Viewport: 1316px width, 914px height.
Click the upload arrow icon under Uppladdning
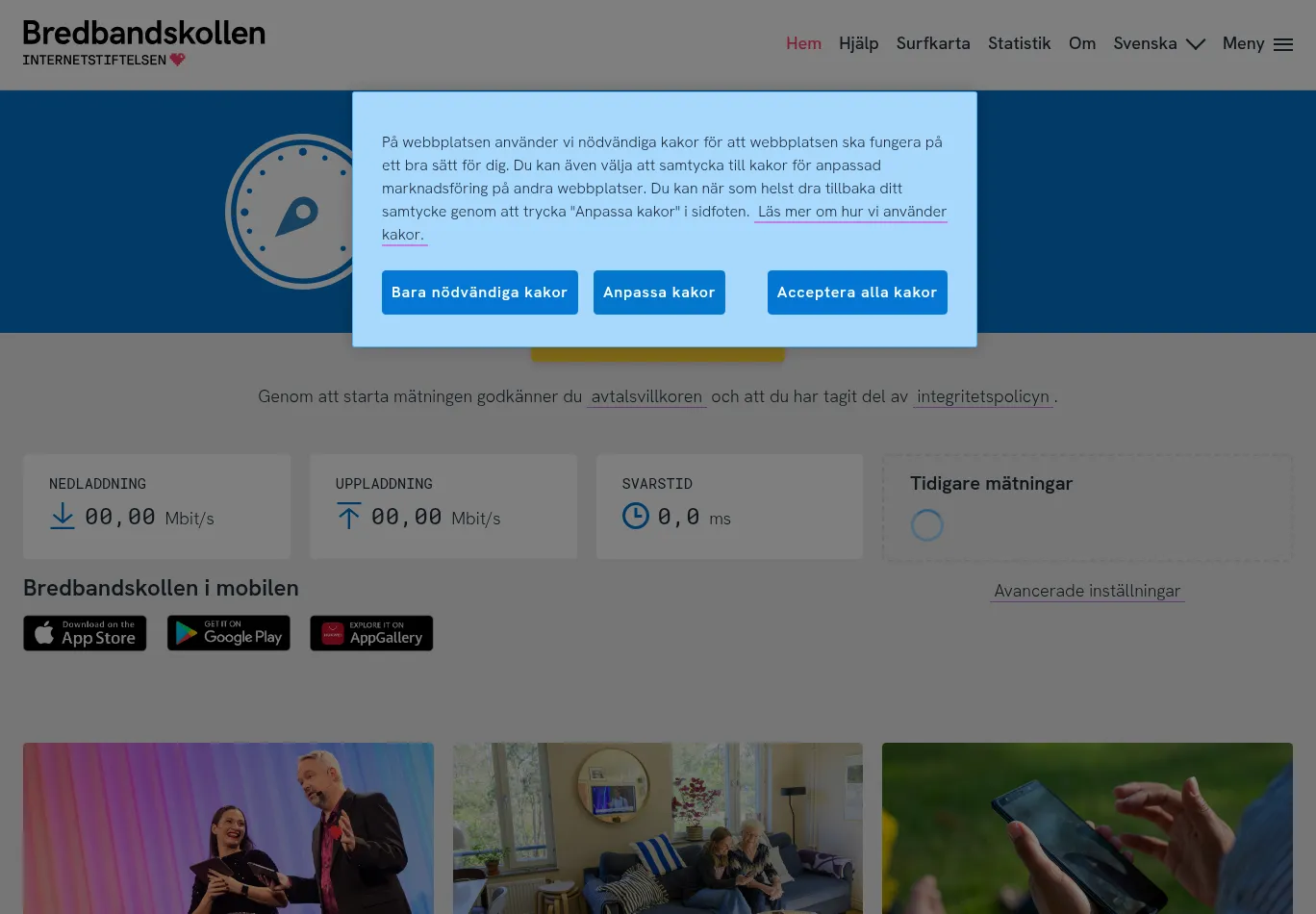[x=349, y=517]
